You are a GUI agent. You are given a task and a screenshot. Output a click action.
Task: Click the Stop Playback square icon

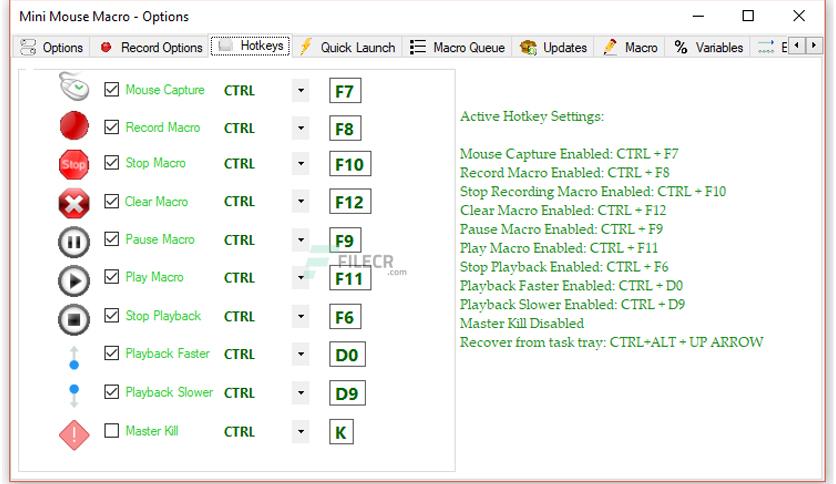click(x=74, y=319)
